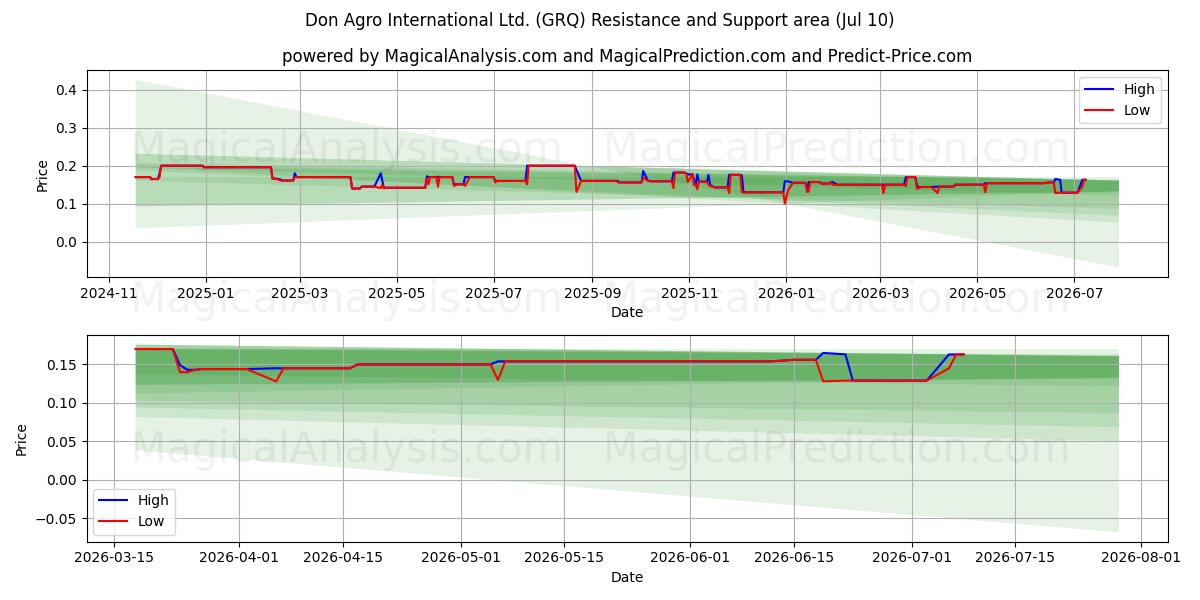This screenshot has width=1200, height=600.
Task: Click the '2025-07' date tick label
Action: [494, 293]
